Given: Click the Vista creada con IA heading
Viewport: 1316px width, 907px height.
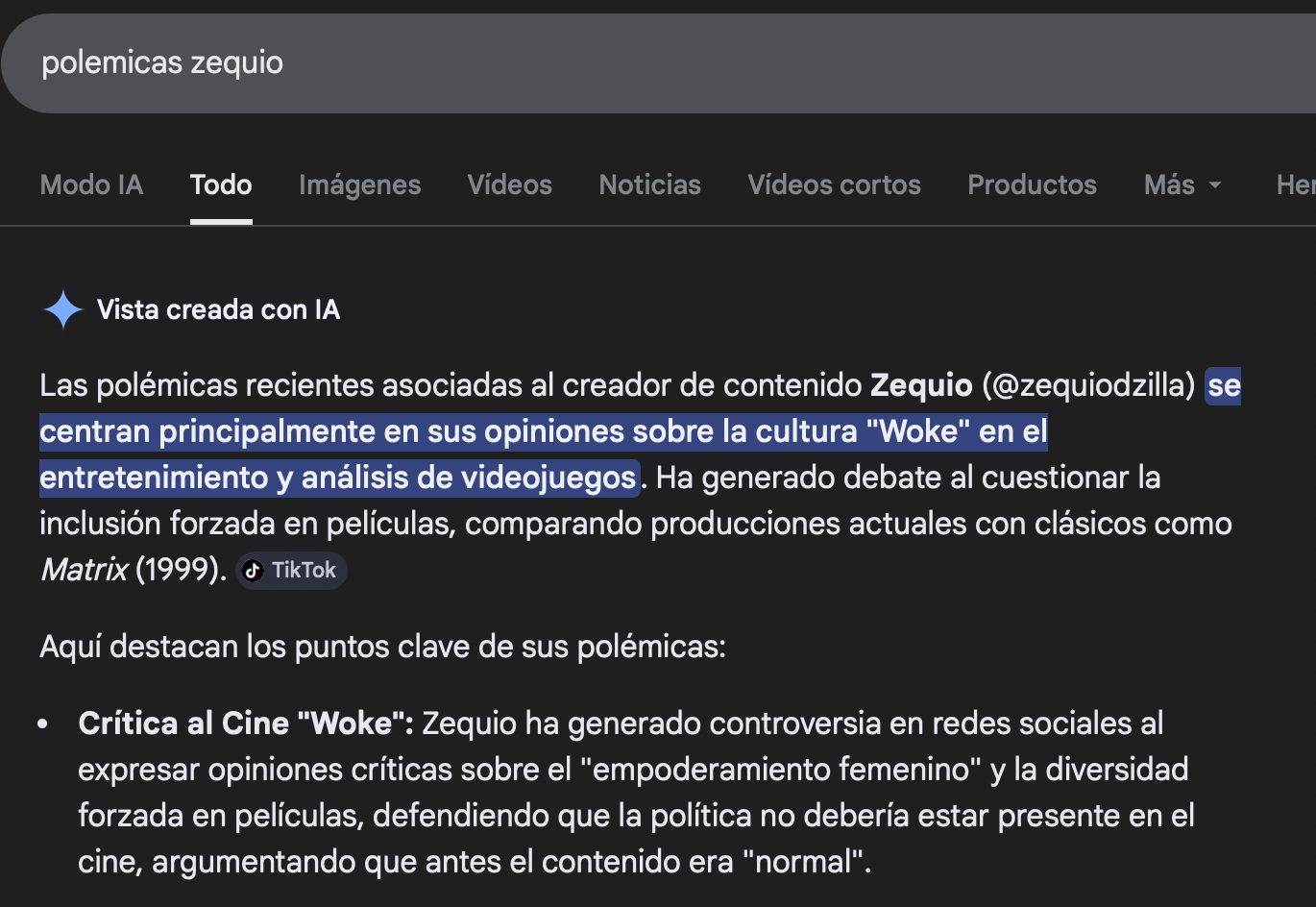Looking at the screenshot, I should point(218,309).
